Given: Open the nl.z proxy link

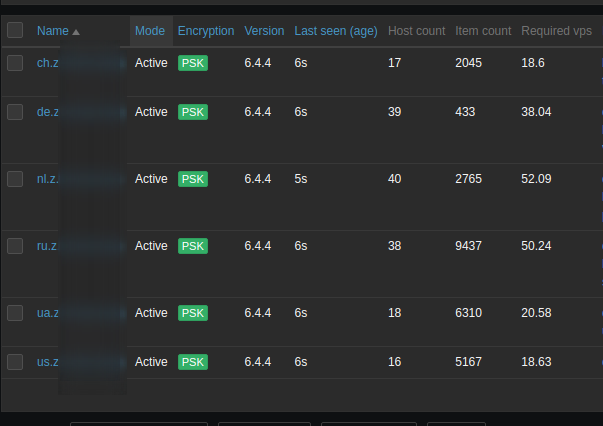Looking at the screenshot, I should tap(48, 179).
